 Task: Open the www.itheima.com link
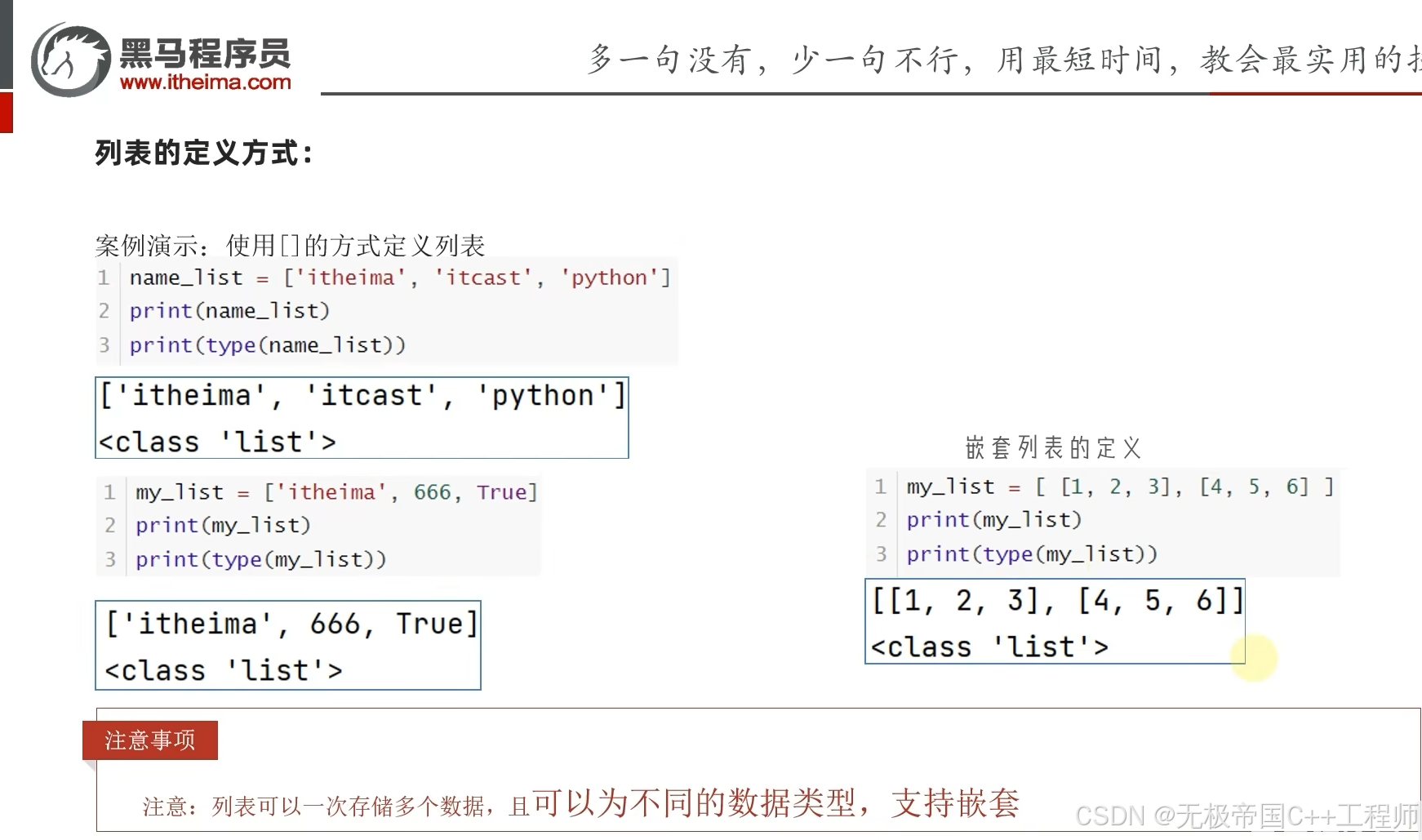pyautogui.click(x=205, y=82)
